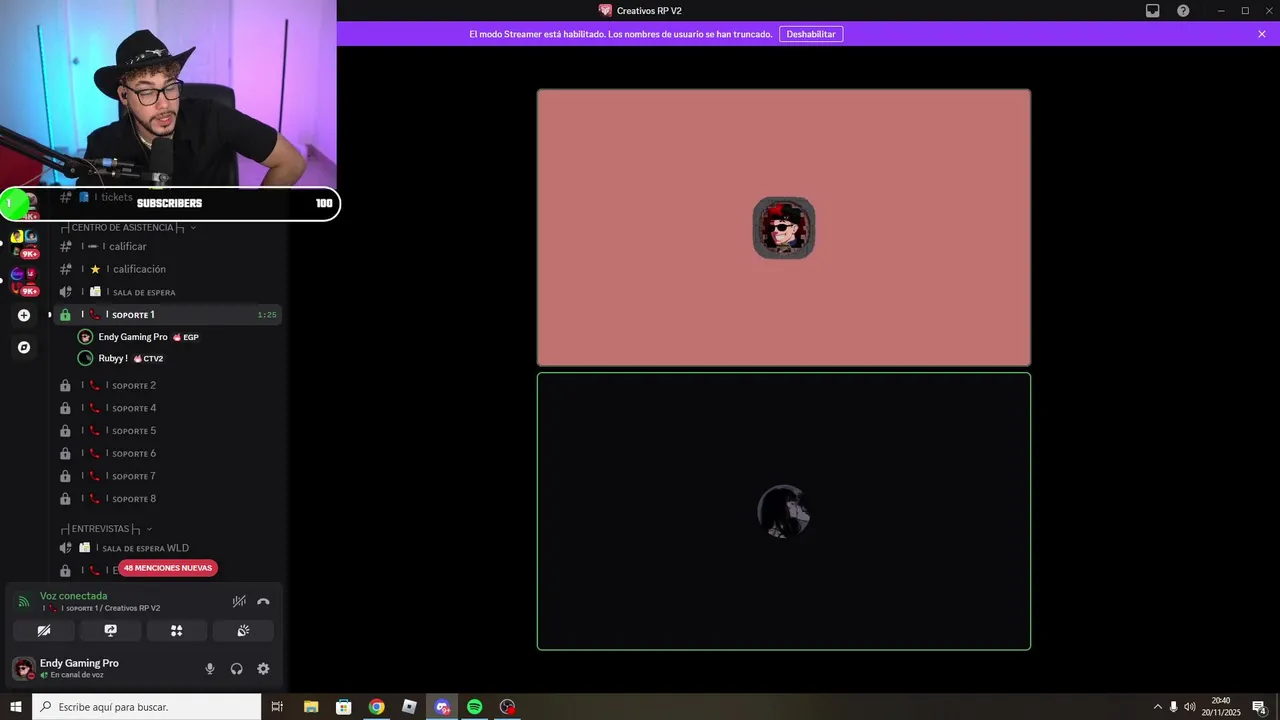Open the Windows notification center
The image size is (1280, 720).
coord(1260,707)
